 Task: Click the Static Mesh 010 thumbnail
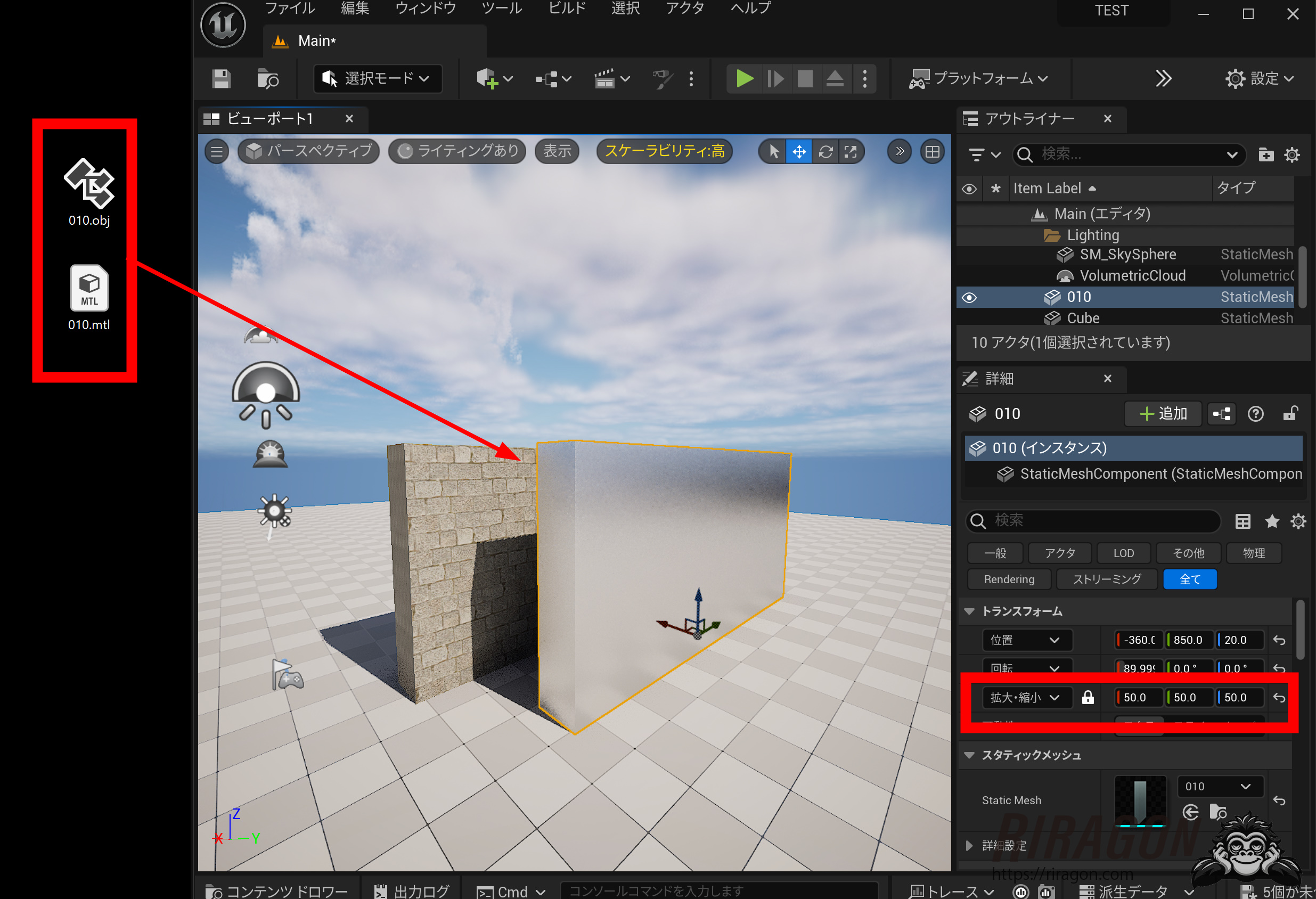1140,800
